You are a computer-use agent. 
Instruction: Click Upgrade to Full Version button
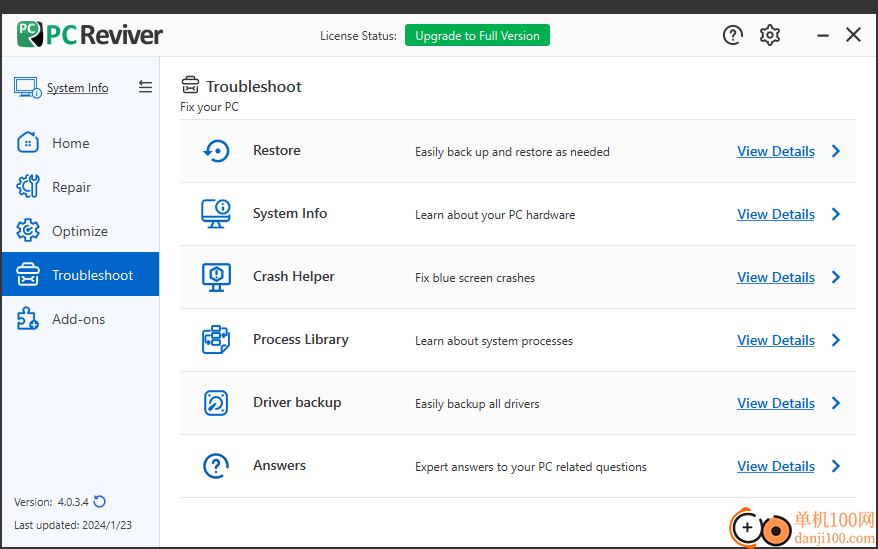pyautogui.click(x=477, y=35)
